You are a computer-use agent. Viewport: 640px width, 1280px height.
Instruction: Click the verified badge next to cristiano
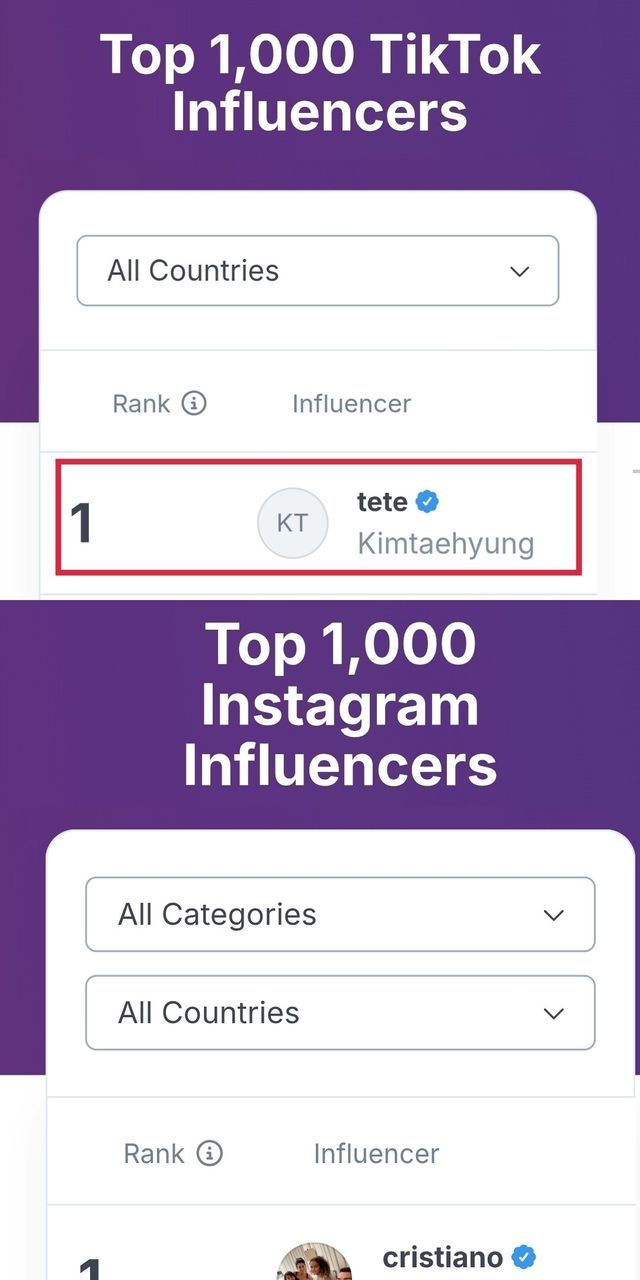click(524, 1257)
